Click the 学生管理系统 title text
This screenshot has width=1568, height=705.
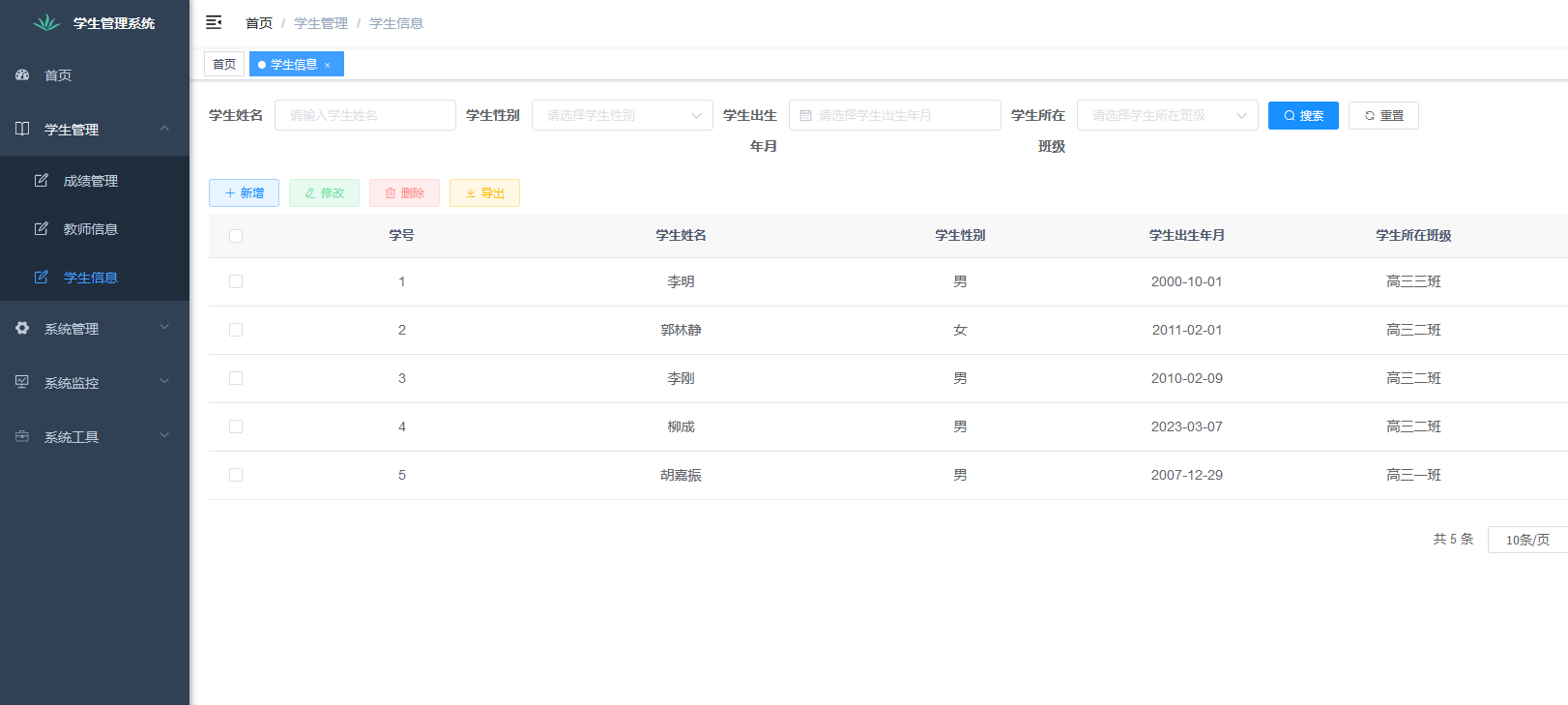click(x=114, y=23)
